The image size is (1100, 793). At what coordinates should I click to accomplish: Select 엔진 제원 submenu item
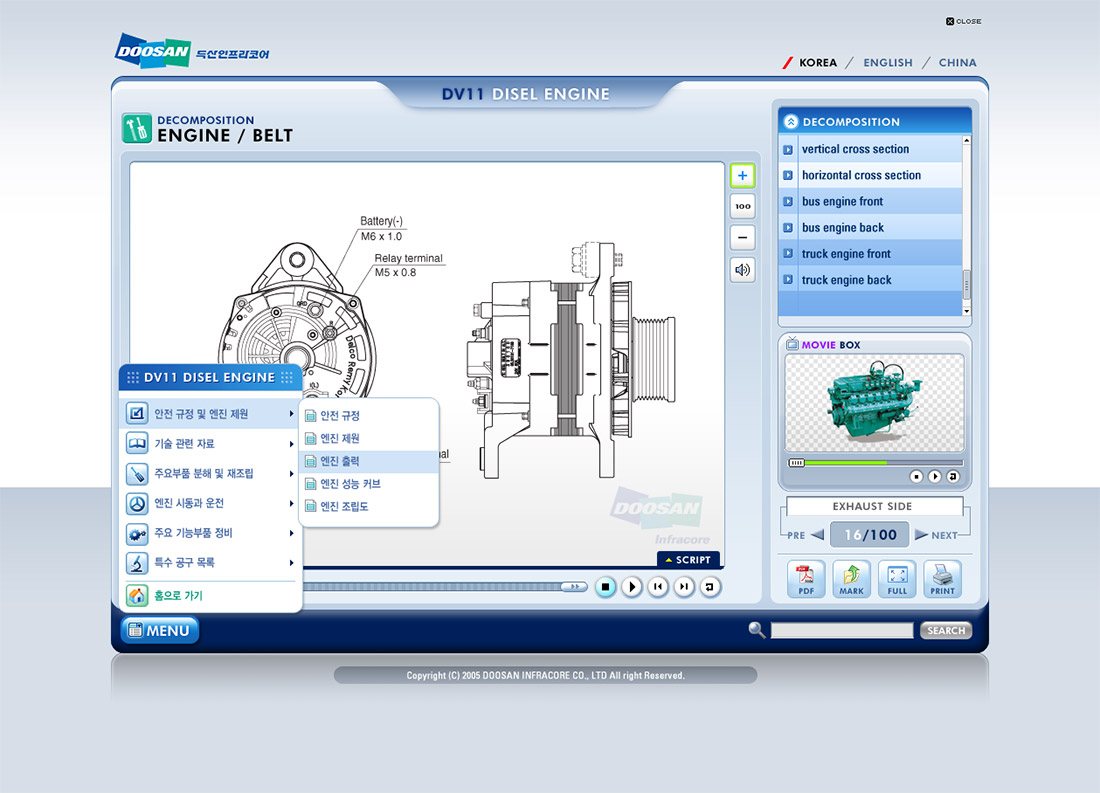[369, 439]
